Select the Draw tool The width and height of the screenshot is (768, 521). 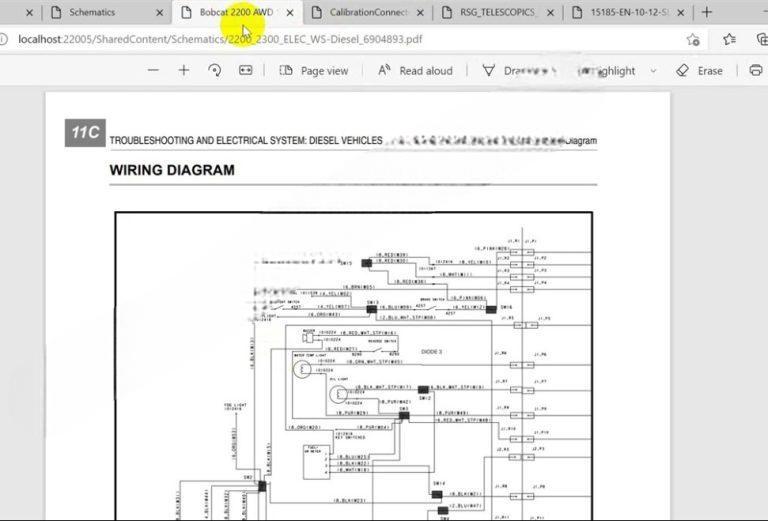(519, 71)
